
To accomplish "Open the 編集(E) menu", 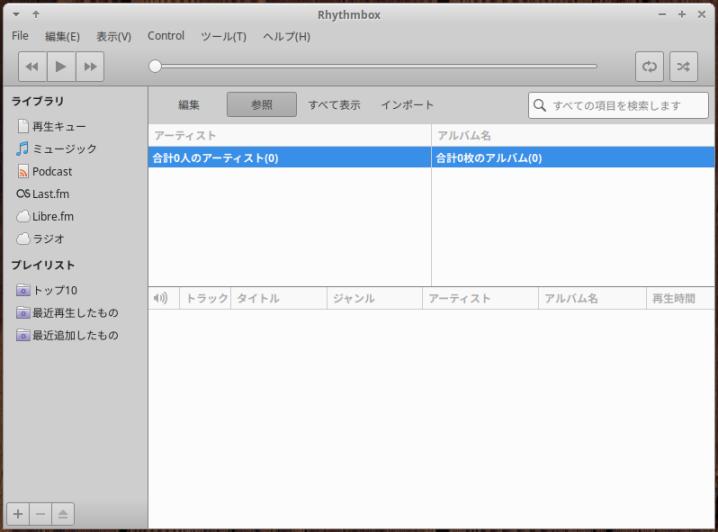I will click(x=62, y=36).
